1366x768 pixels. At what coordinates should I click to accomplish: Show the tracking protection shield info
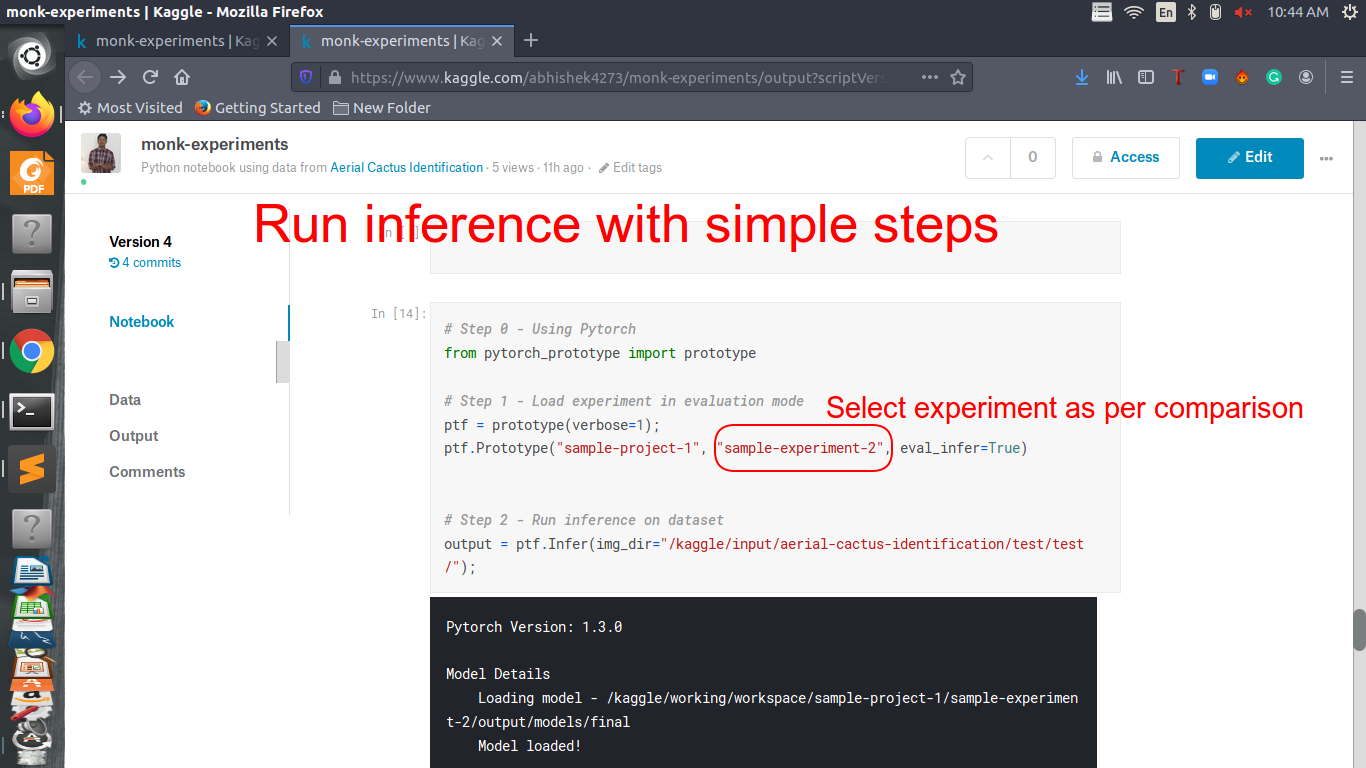(306, 77)
